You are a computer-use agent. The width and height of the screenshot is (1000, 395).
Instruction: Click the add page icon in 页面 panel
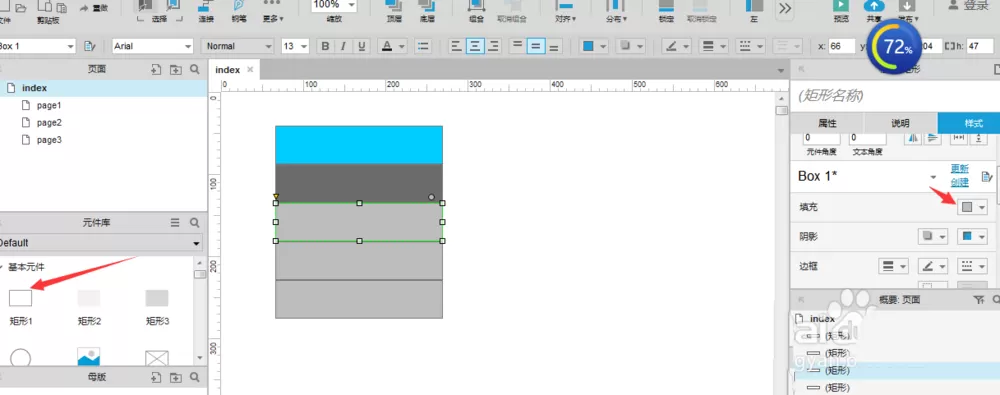(156, 70)
